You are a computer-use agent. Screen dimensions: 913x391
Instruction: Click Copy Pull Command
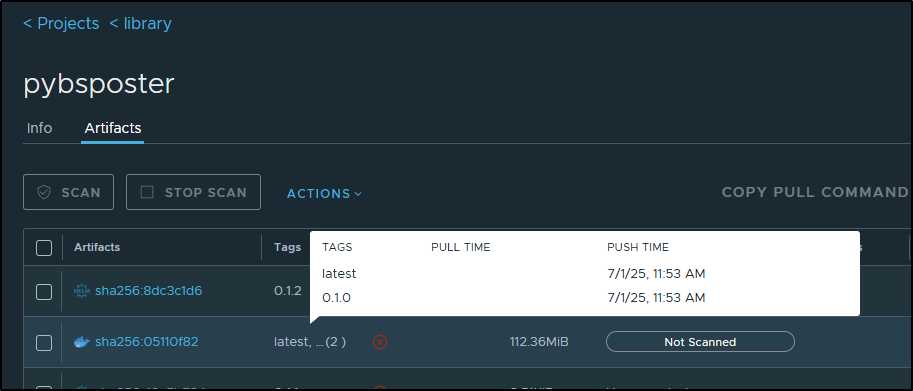(815, 193)
